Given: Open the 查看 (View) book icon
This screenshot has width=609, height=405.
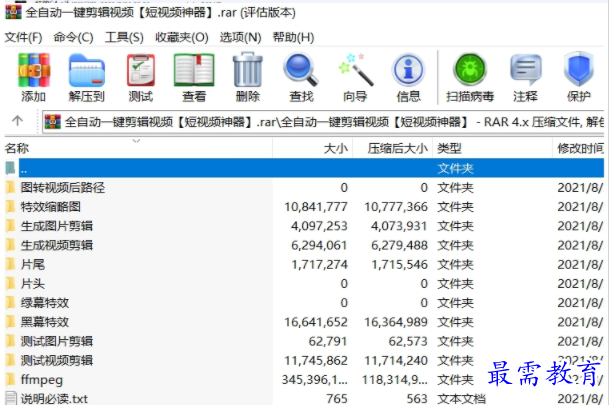Looking at the screenshot, I should (x=194, y=70).
